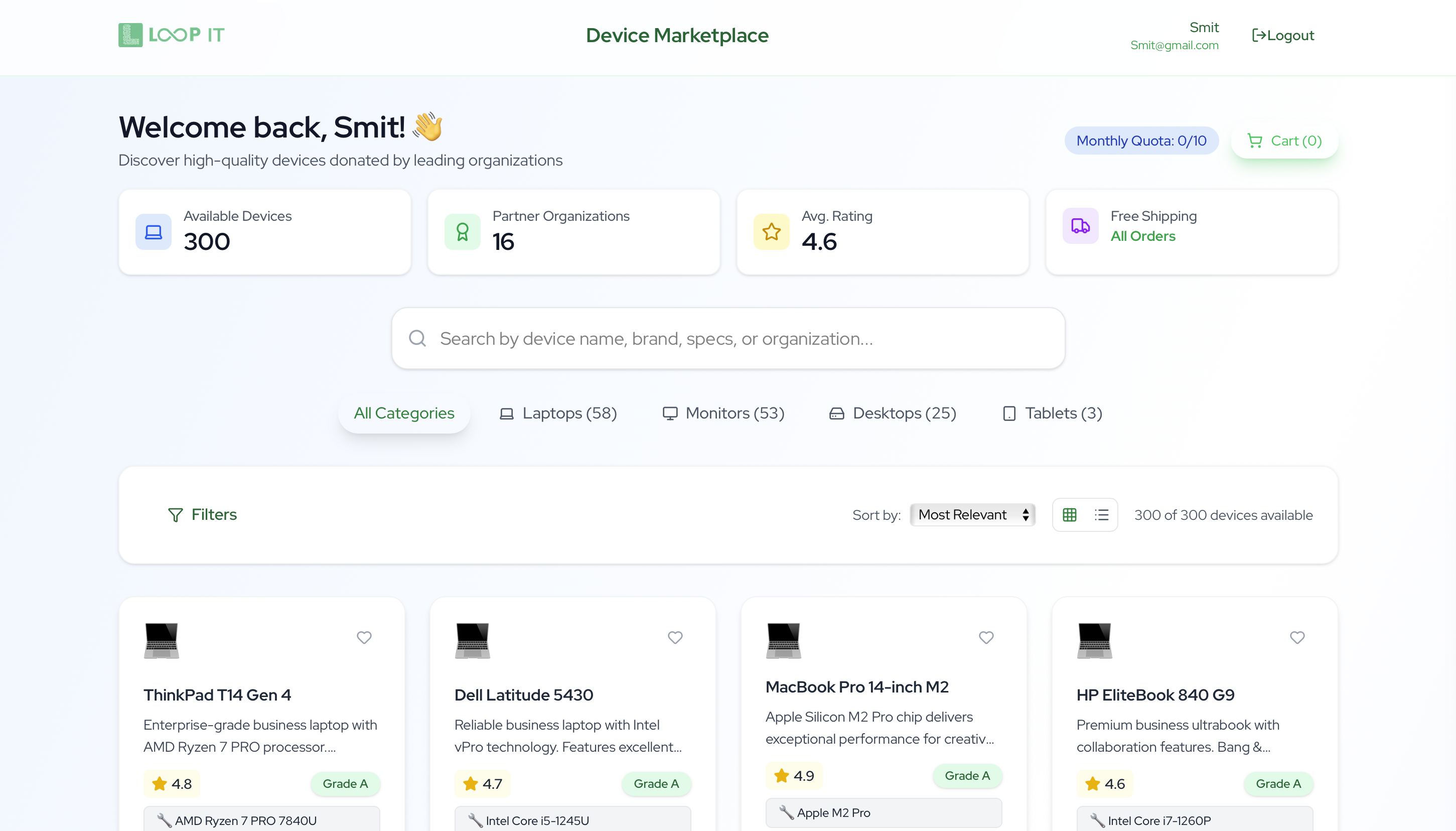The image size is (1456, 831).
Task: Log out of the account
Action: point(1282,36)
